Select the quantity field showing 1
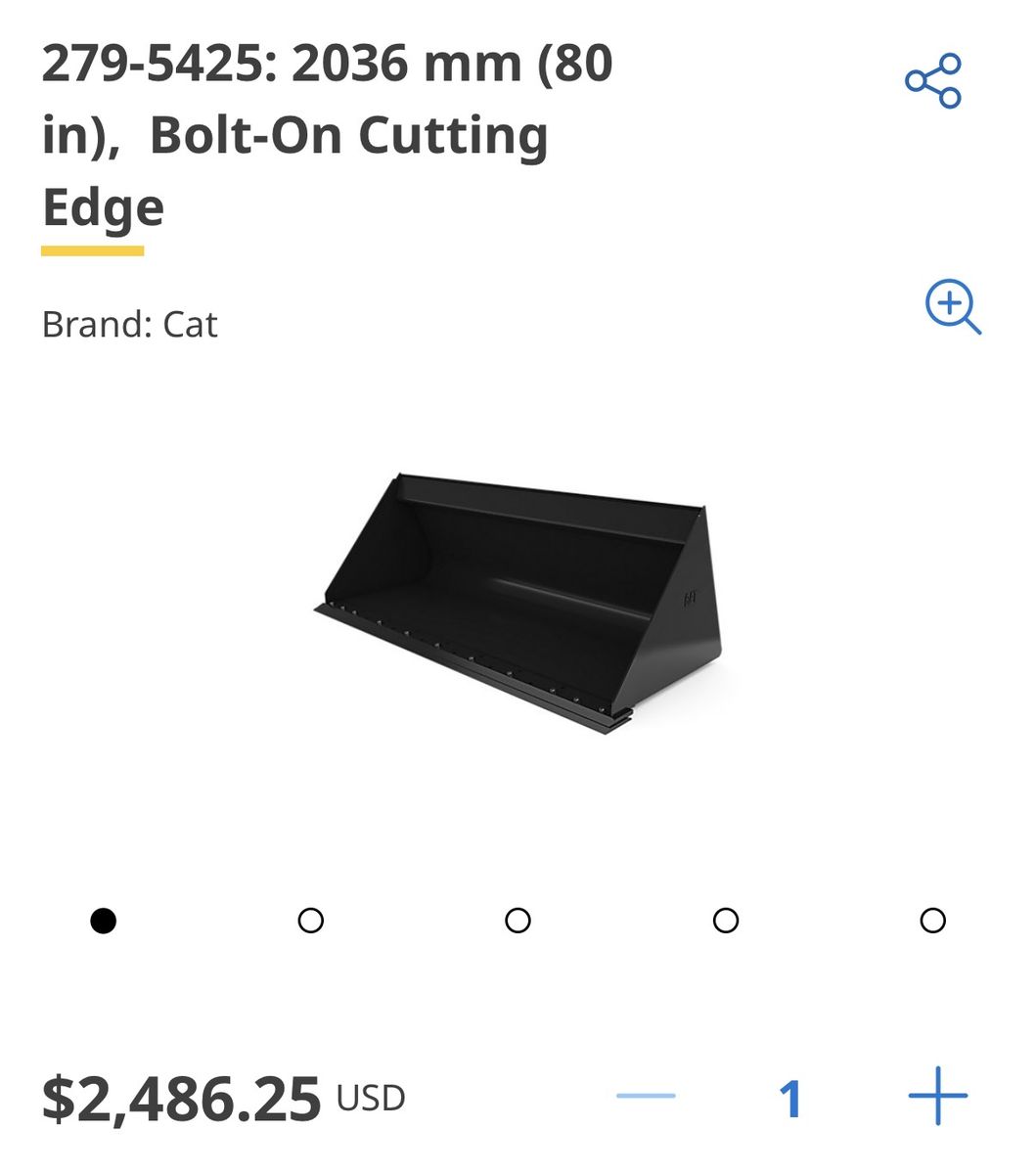1036x1174 pixels. tap(790, 1099)
